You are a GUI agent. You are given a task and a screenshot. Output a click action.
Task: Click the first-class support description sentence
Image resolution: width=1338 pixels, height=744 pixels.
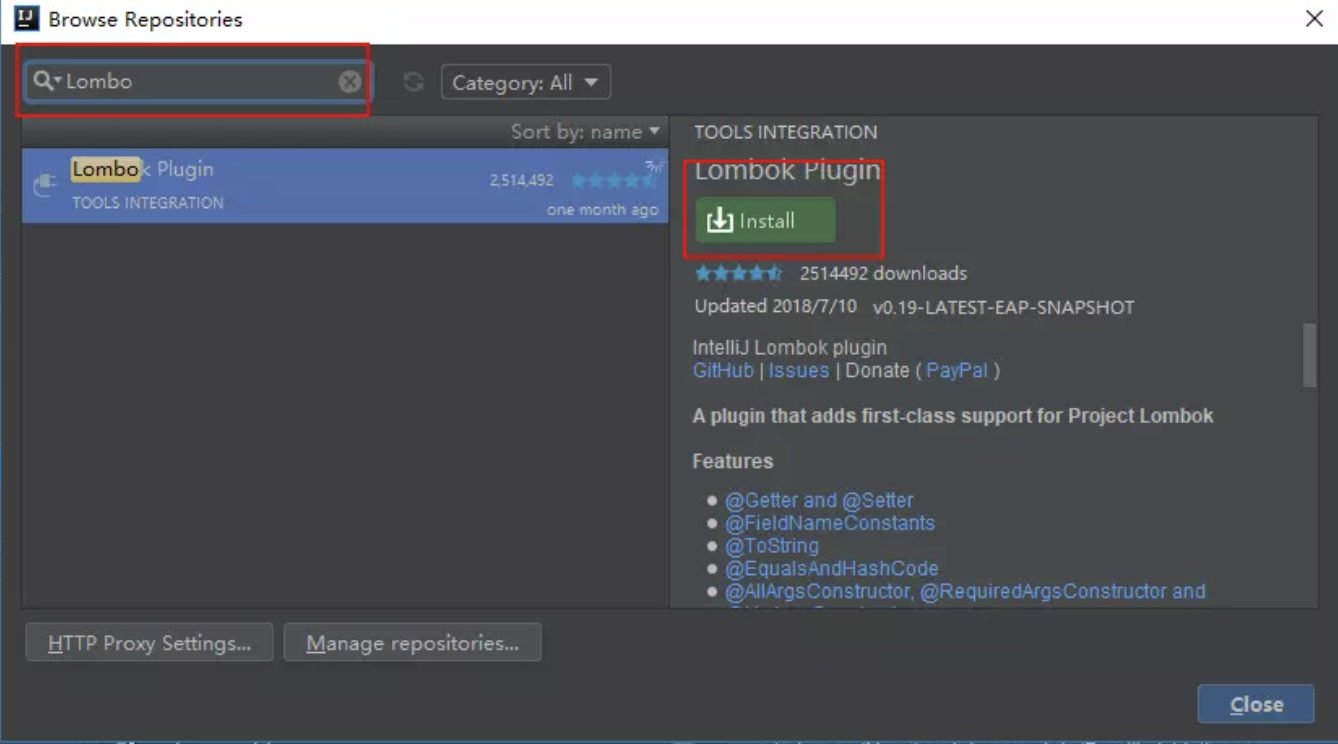click(x=953, y=416)
